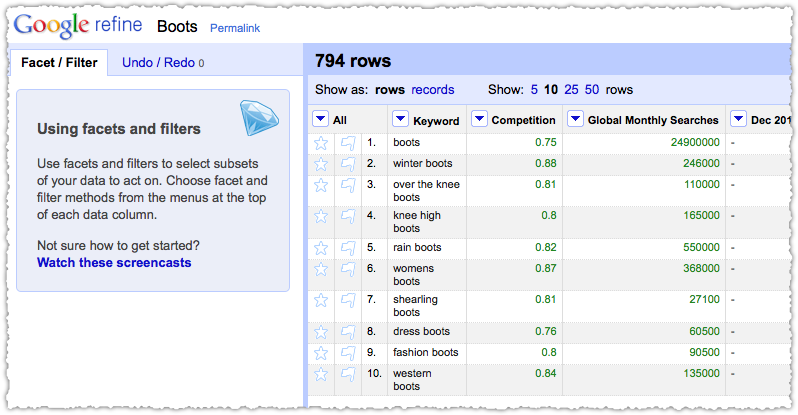
Task: Flag the 'womens boots' row
Action: [348, 269]
